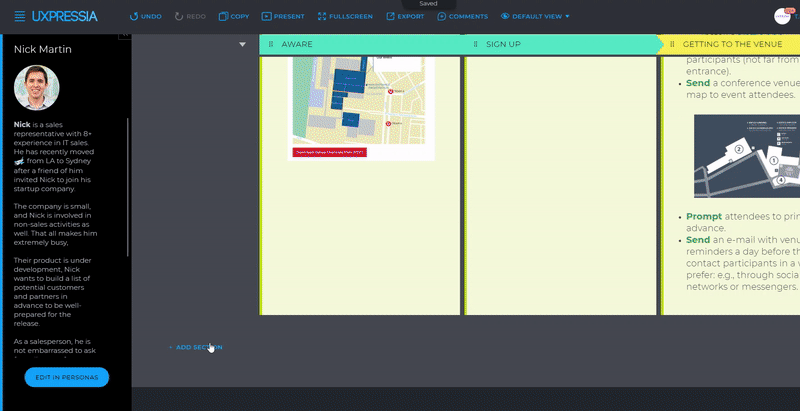Viewport: 800px width, 412px height.
Task: Click the red button below the map
Action: click(x=330, y=152)
